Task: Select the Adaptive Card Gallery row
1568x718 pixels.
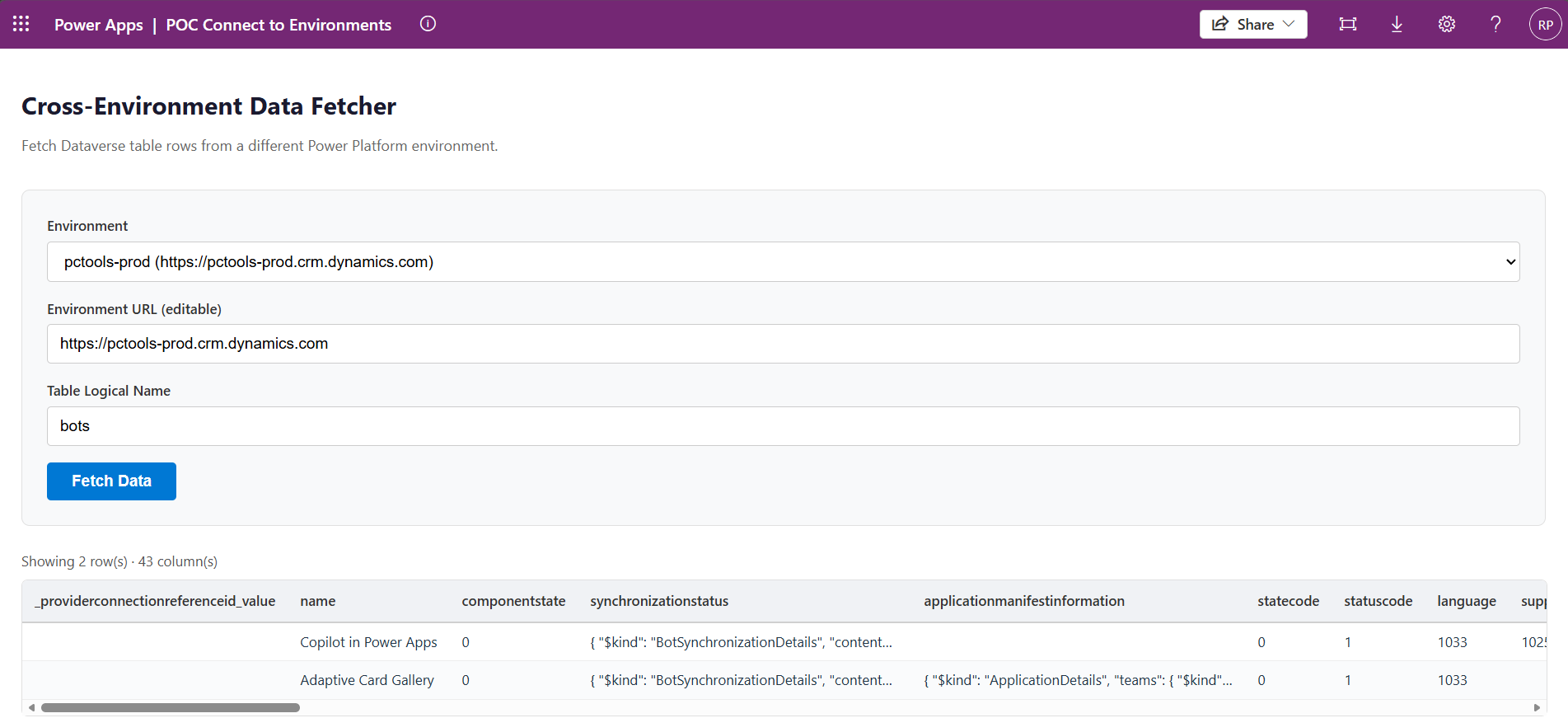Action: (x=367, y=680)
